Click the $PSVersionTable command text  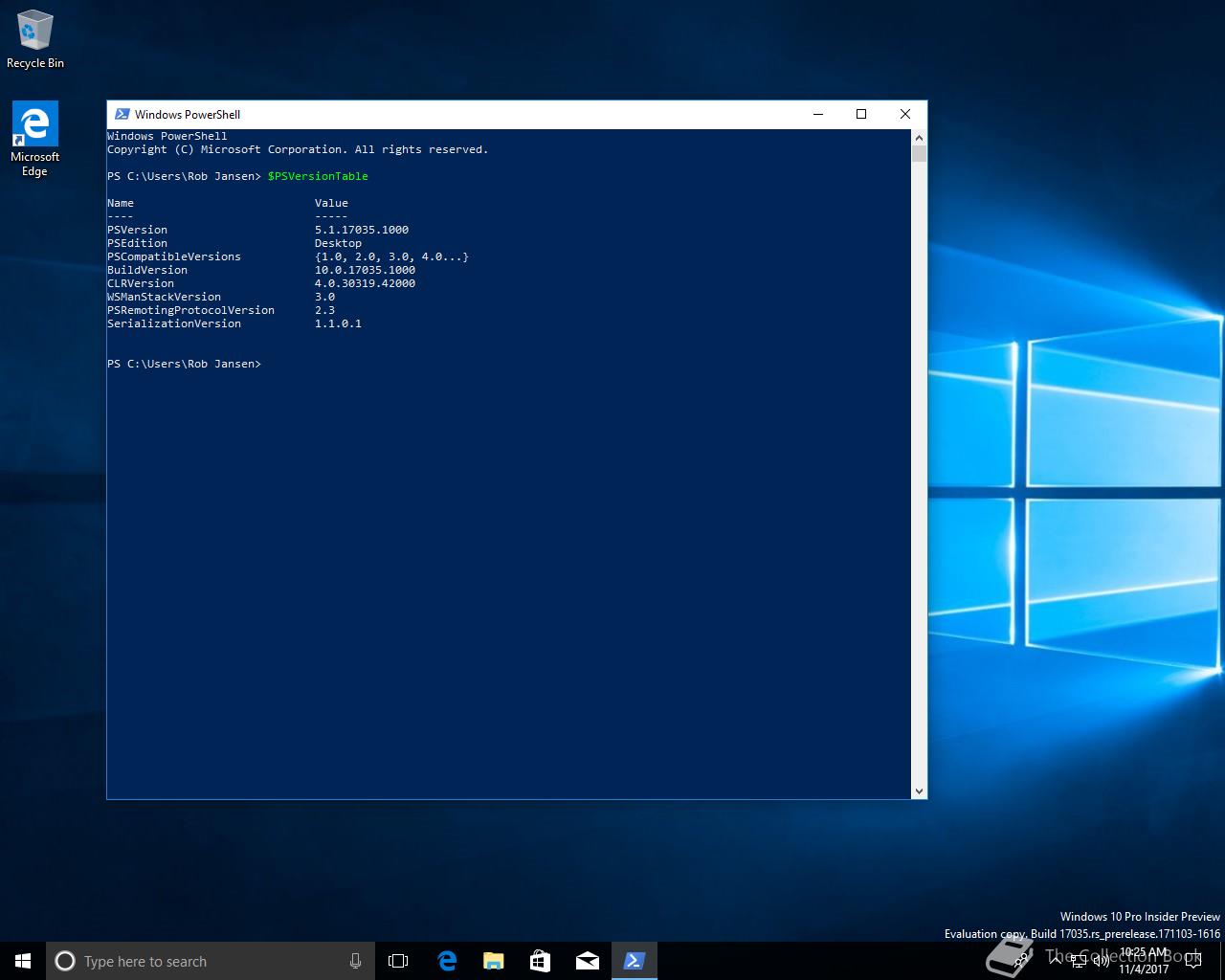[318, 176]
